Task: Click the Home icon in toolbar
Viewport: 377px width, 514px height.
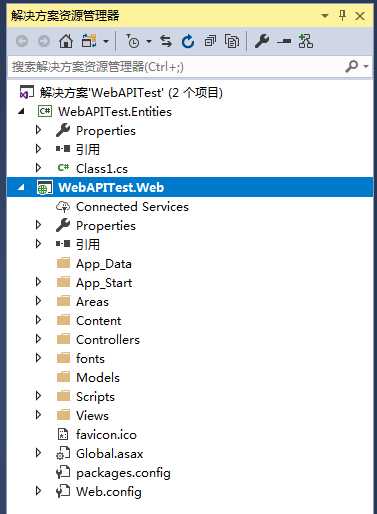Action: tap(66, 41)
